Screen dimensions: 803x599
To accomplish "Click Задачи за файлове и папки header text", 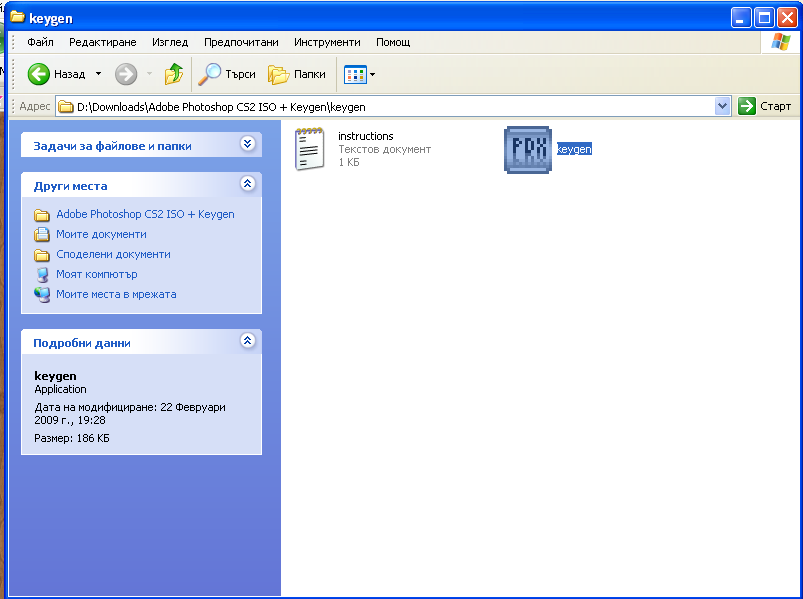I will tap(113, 146).
